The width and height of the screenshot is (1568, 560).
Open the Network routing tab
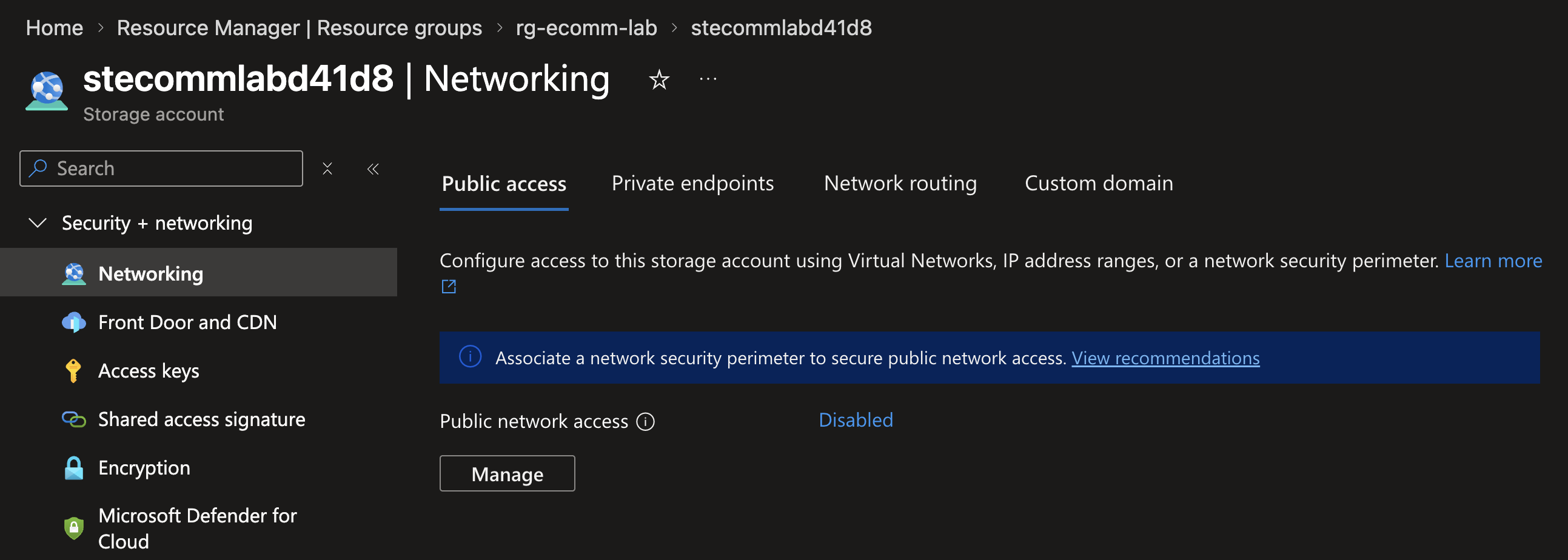click(900, 183)
